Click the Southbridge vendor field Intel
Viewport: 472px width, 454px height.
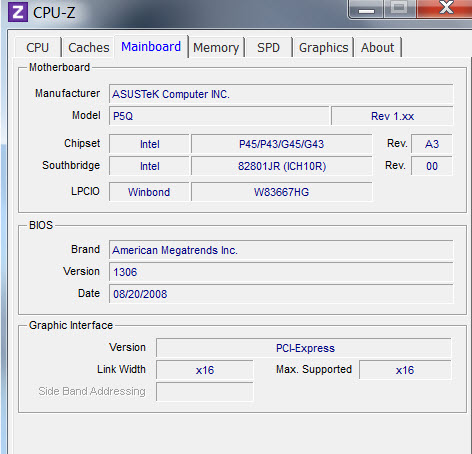(x=149, y=166)
